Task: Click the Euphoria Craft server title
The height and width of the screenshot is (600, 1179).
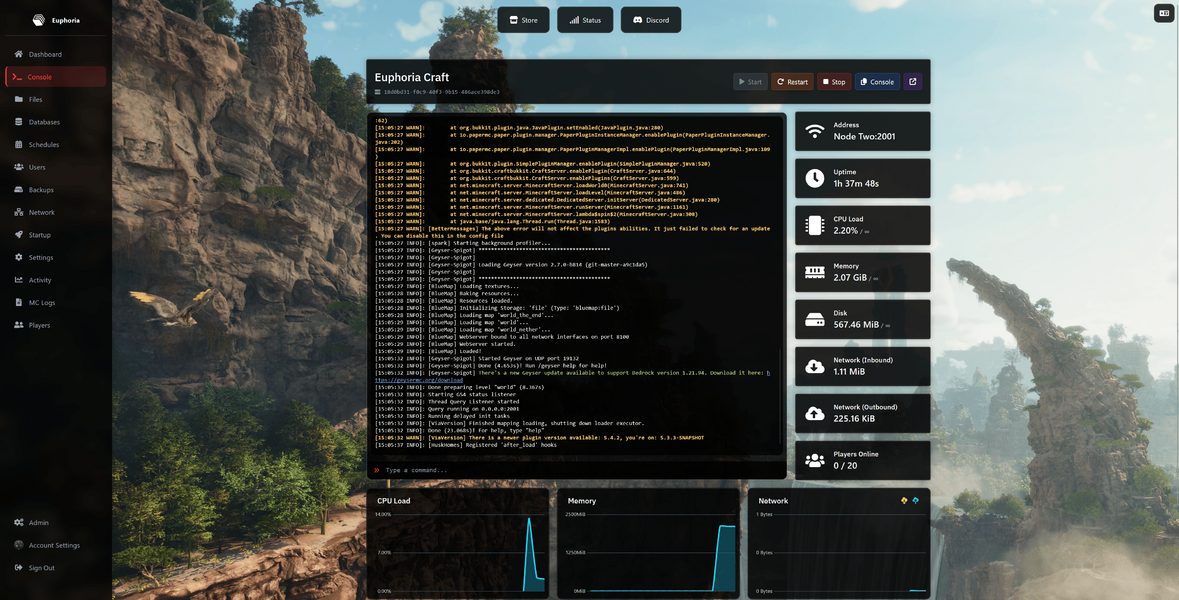Action: (x=412, y=77)
